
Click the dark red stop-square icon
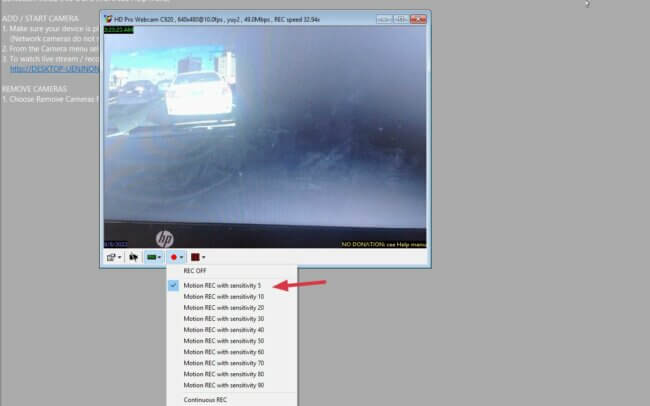pos(195,257)
